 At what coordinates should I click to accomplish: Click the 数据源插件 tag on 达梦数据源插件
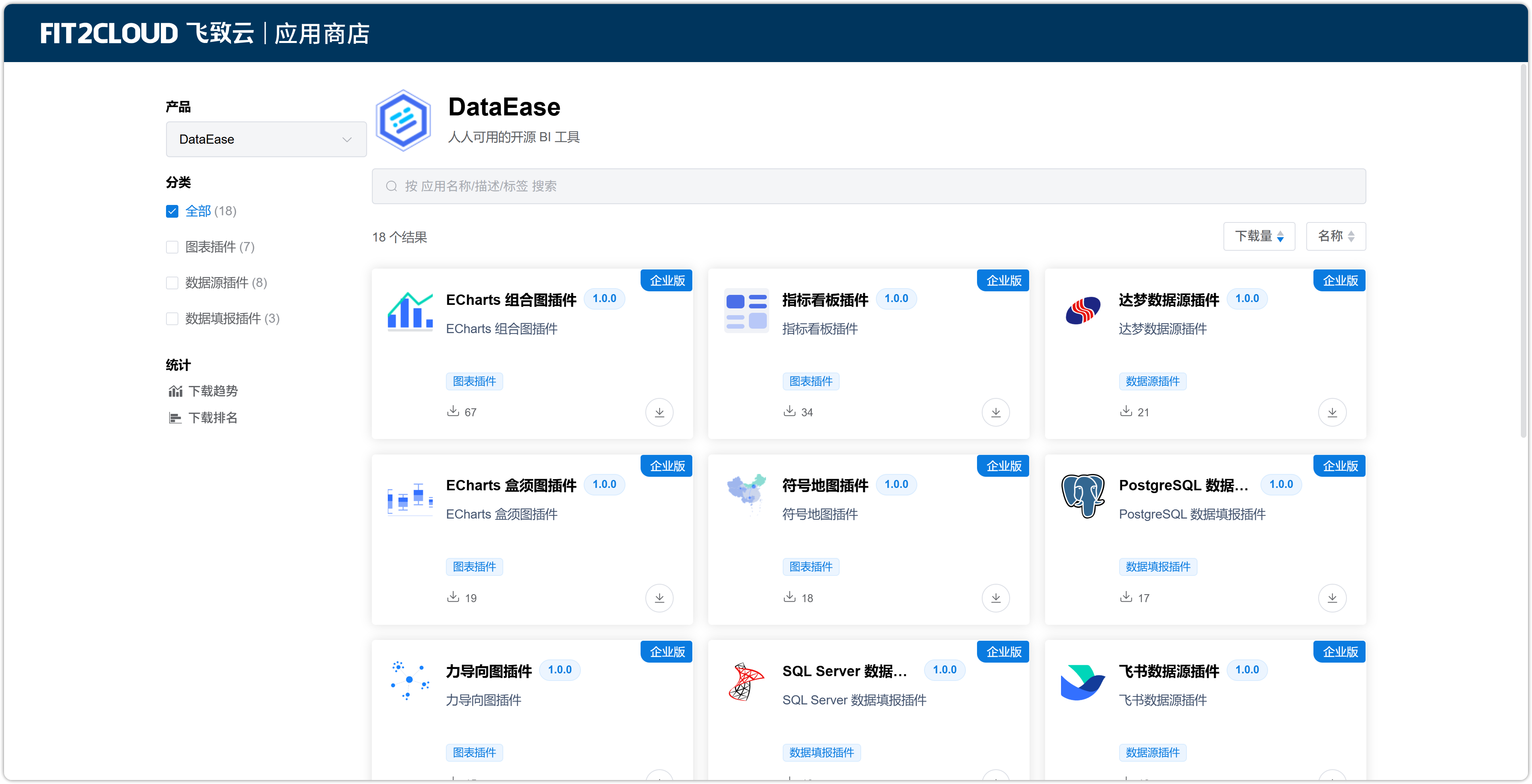(1153, 381)
